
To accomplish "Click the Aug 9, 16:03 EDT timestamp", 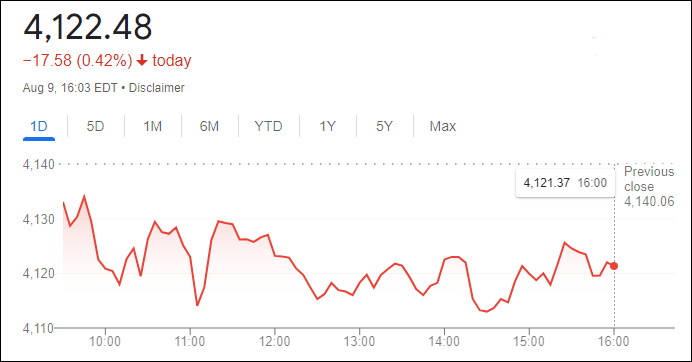I will click(70, 88).
